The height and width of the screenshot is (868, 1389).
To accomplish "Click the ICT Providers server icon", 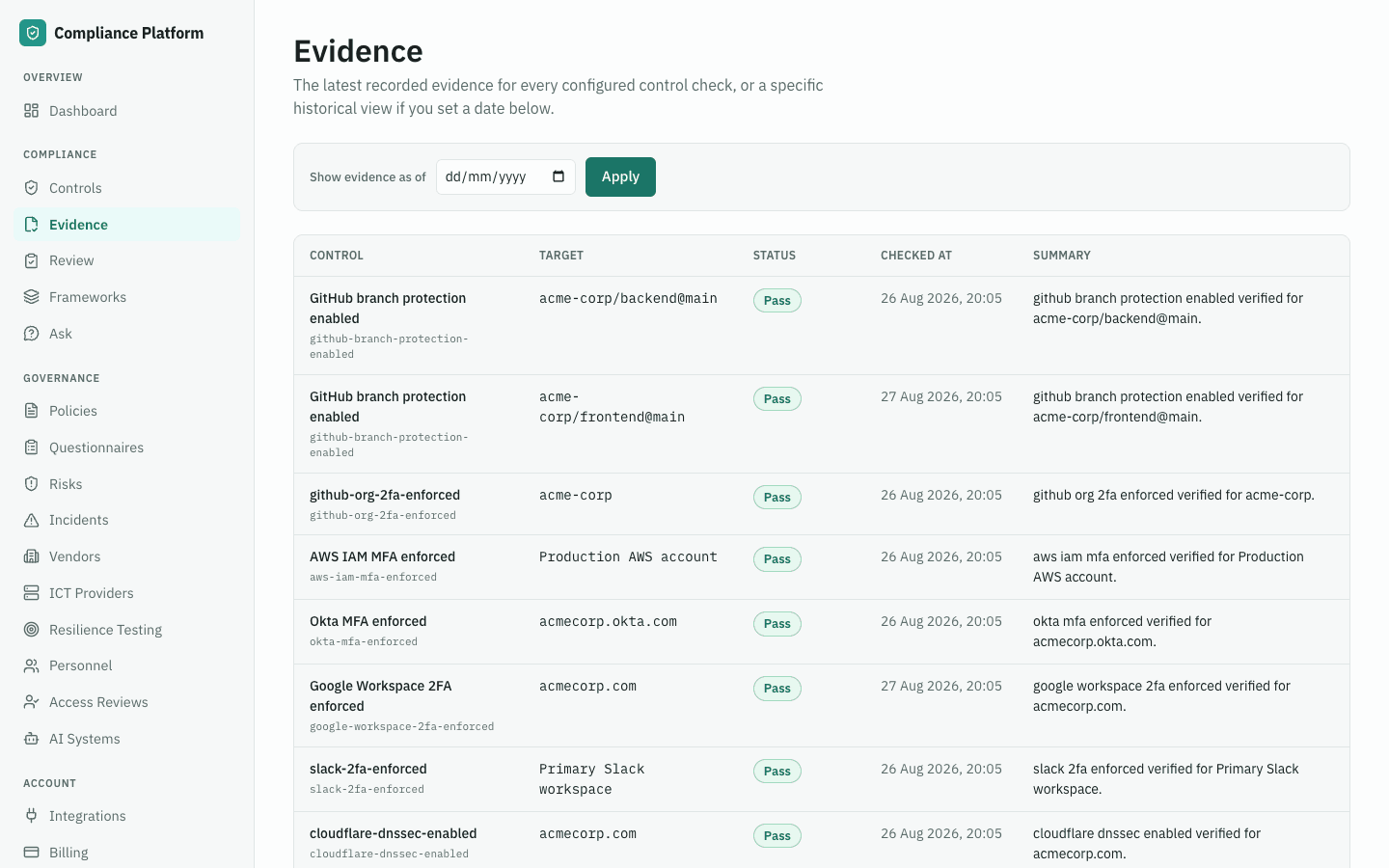I will [x=32, y=593].
